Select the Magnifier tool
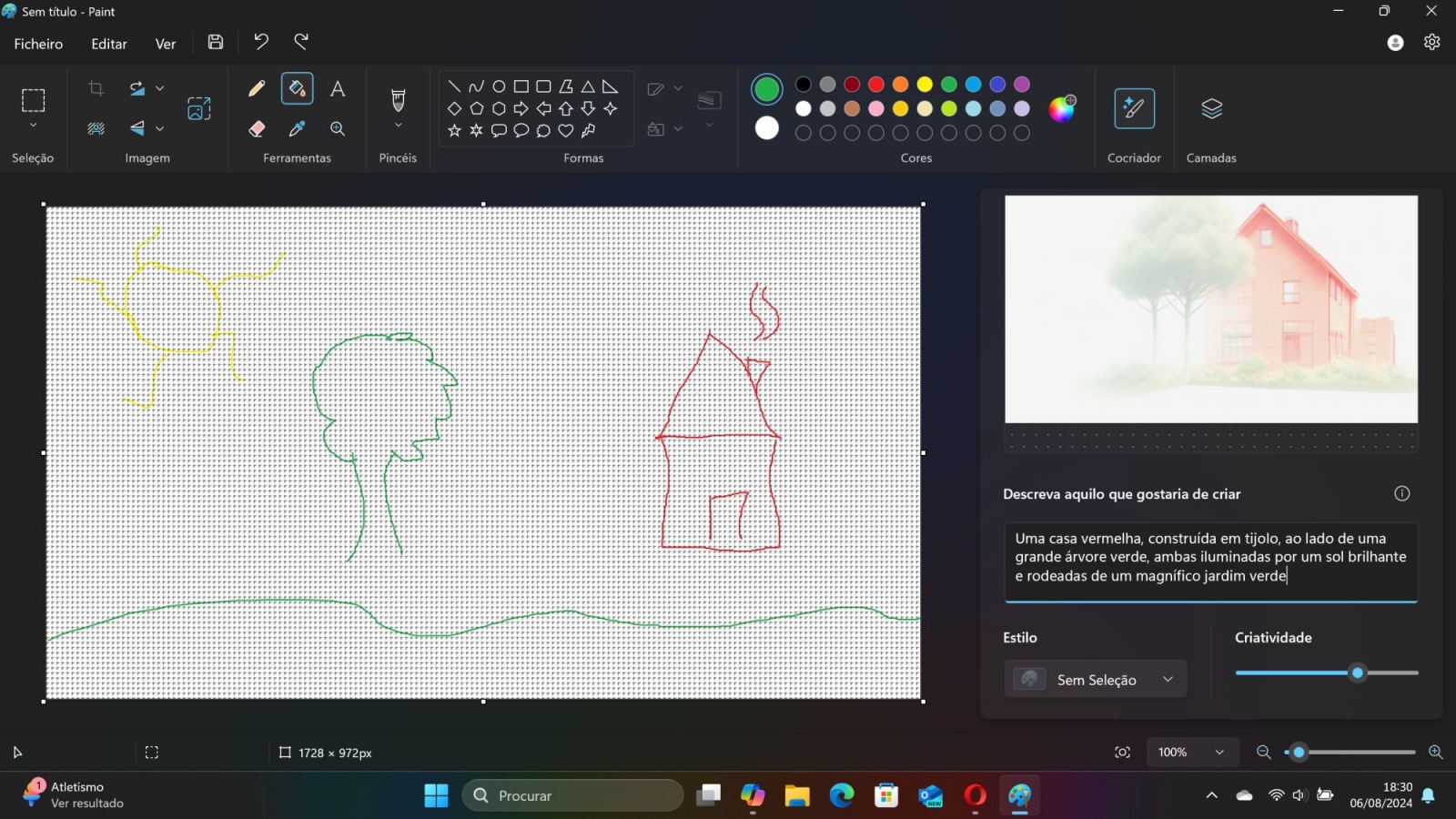Viewport: 1456px width, 819px height. (x=338, y=128)
